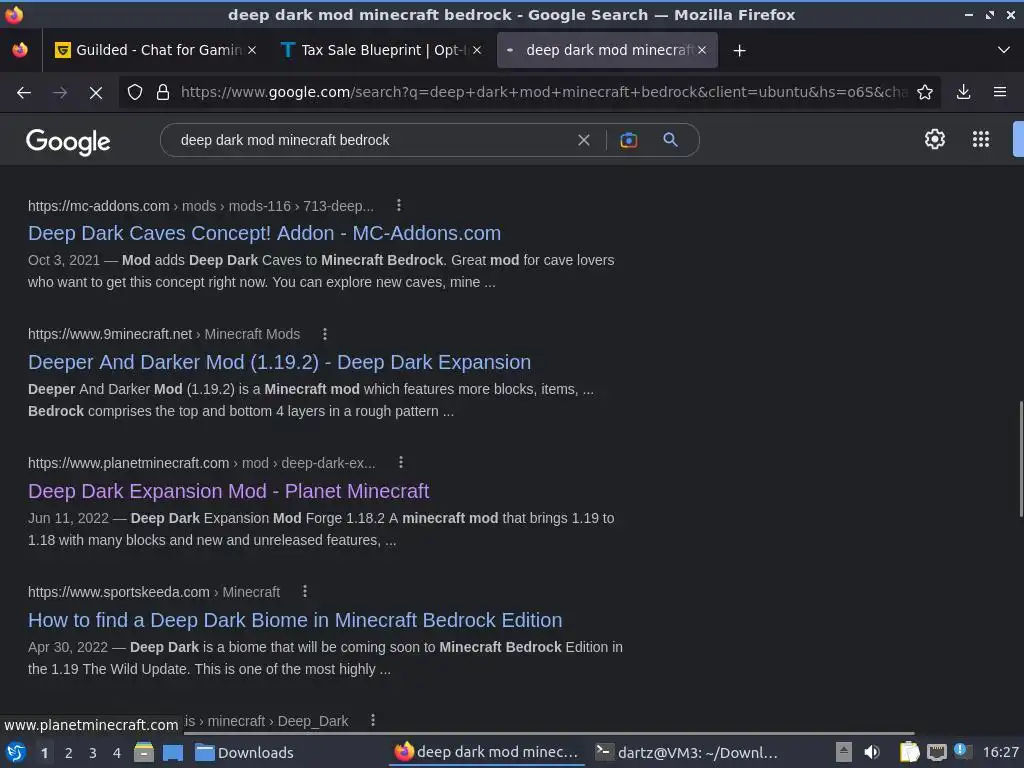Click the page vertical scrollbar
The image size is (1024, 768).
pos(1021,459)
